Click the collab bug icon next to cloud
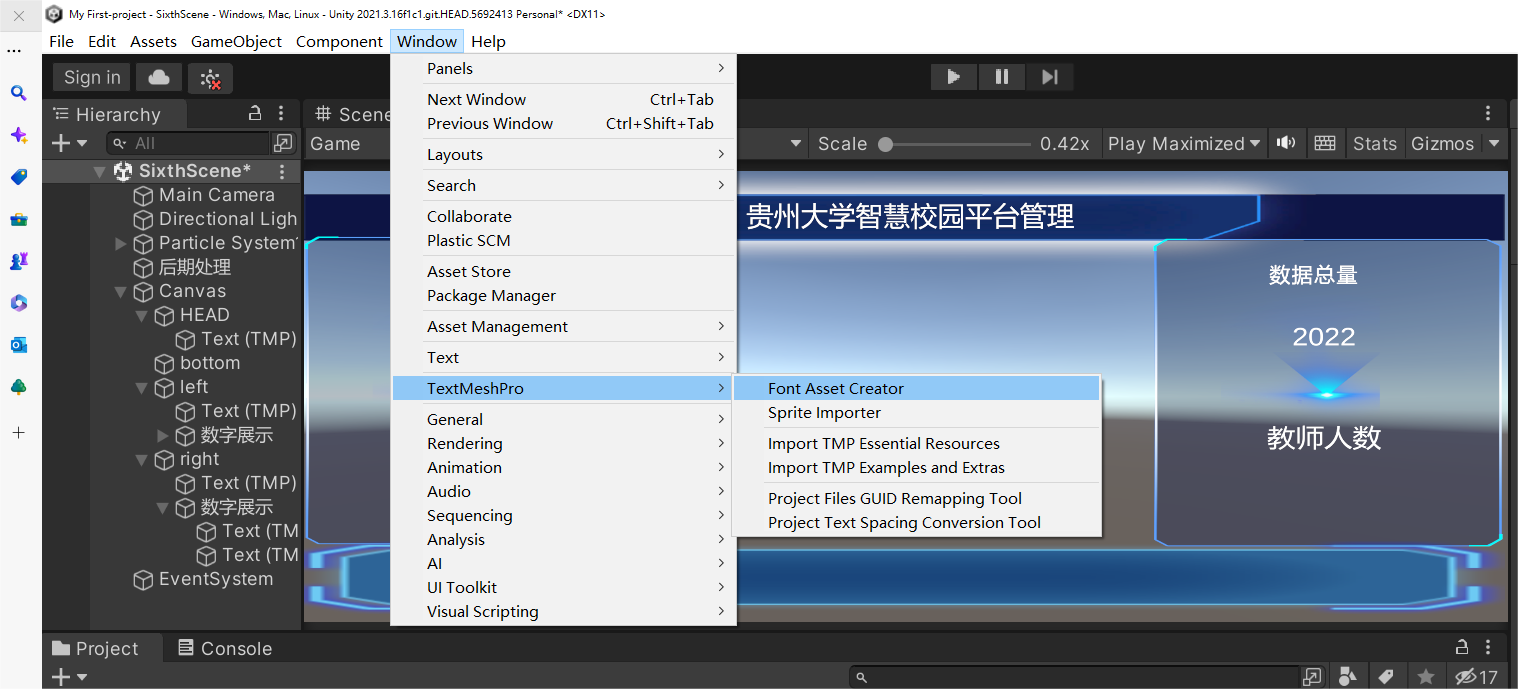 pyautogui.click(x=210, y=78)
